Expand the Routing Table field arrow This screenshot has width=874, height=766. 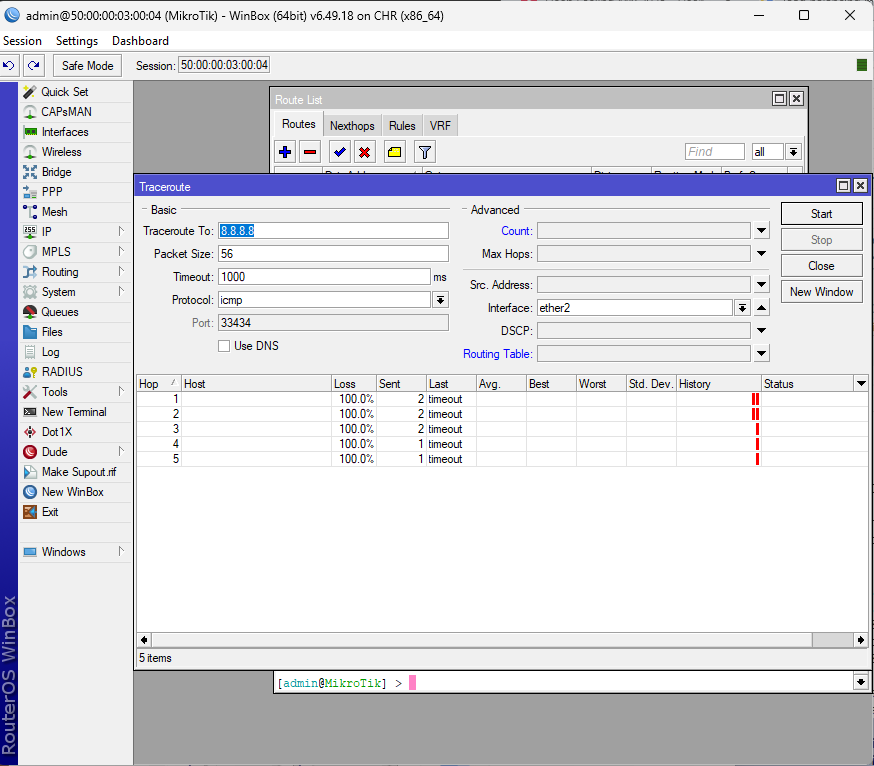pyautogui.click(x=761, y=354)
